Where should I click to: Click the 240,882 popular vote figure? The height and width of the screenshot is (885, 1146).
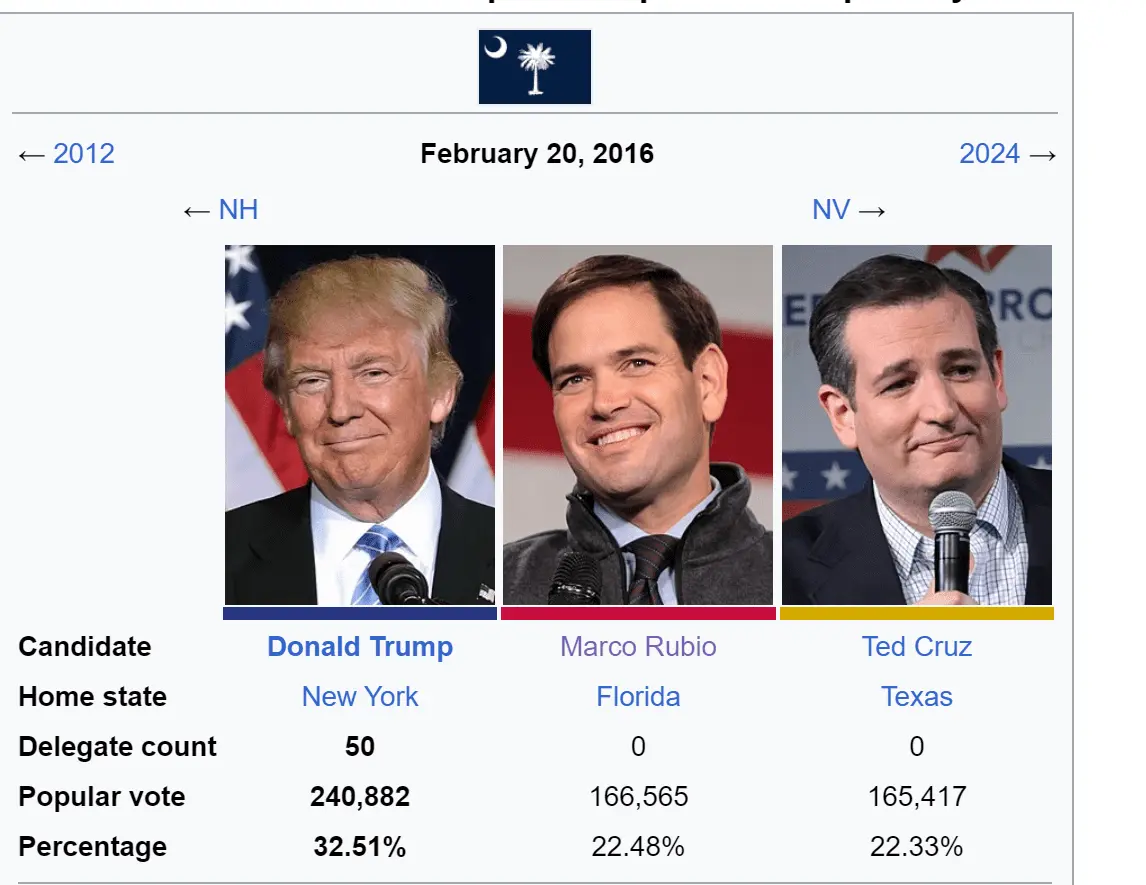(360, 797)
